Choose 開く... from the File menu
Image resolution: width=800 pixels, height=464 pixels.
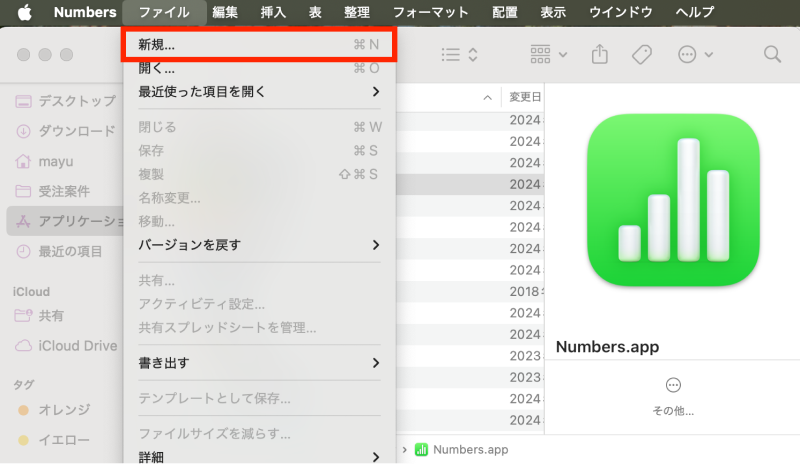pos(259,68)
